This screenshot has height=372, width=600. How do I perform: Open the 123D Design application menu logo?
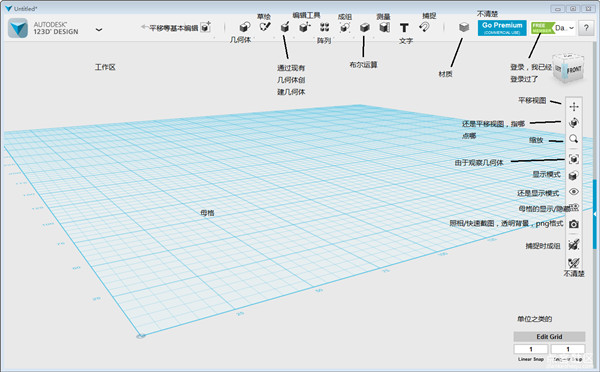point(18,28)
